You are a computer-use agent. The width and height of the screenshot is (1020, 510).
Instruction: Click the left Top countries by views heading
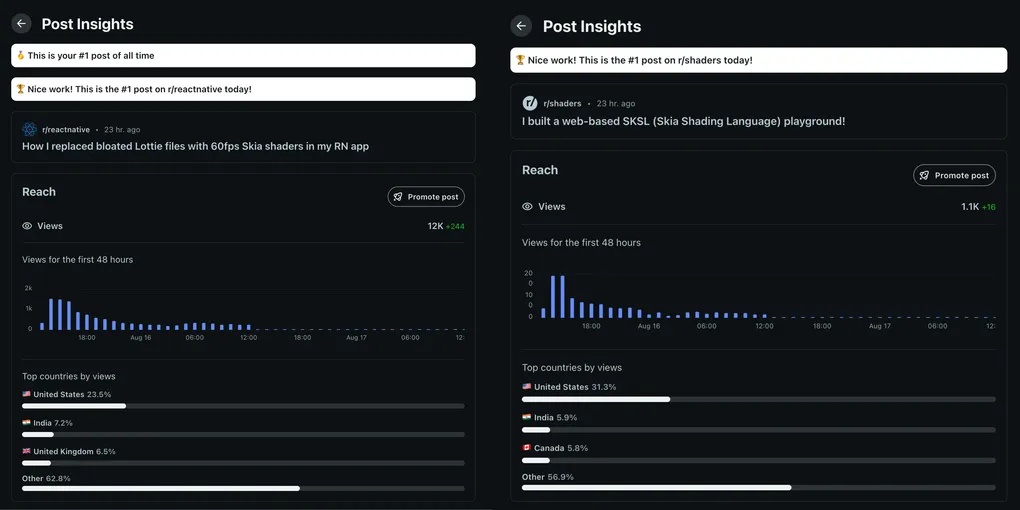[69, 376]
